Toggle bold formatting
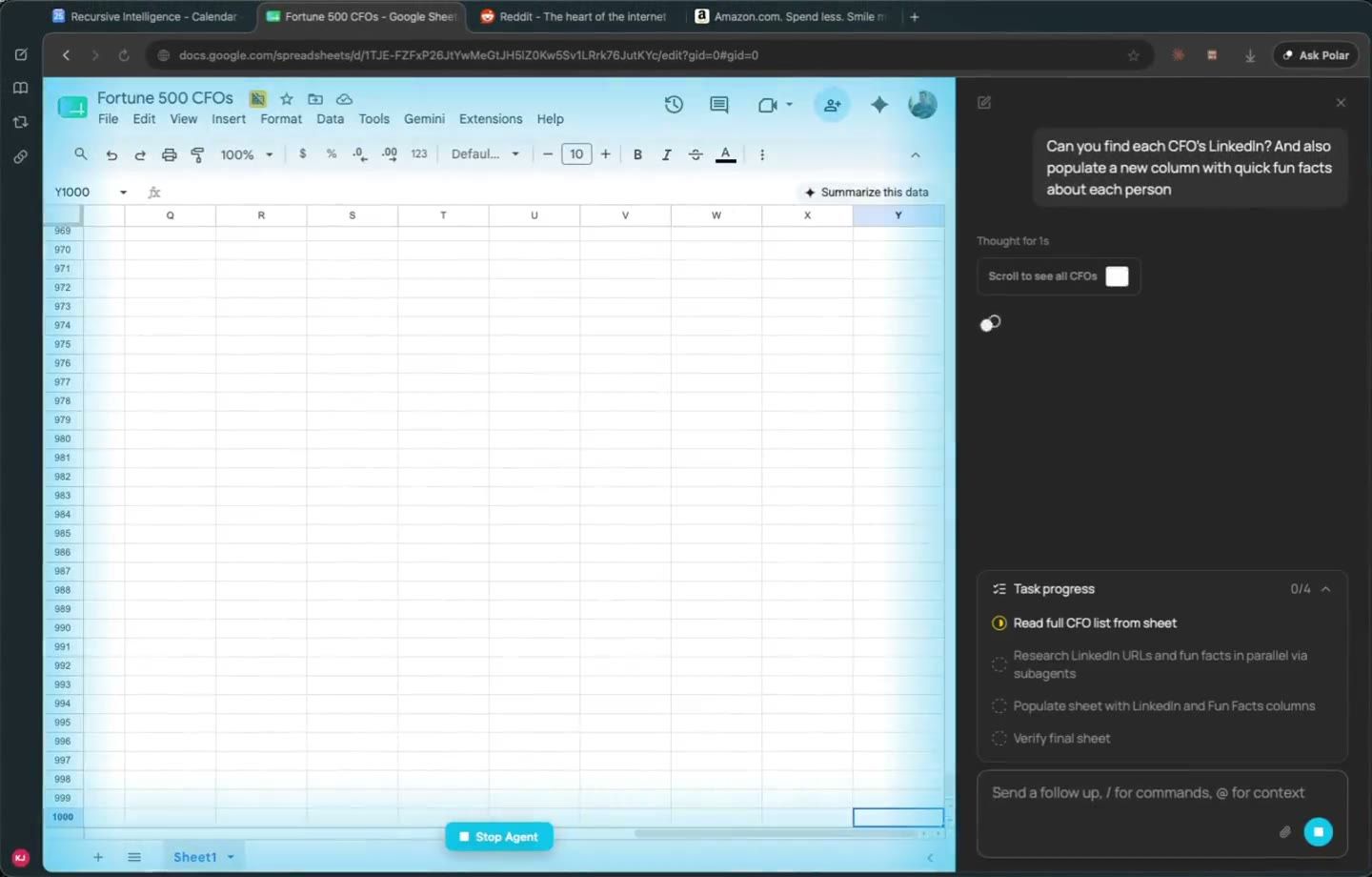 tap(637, 154)
